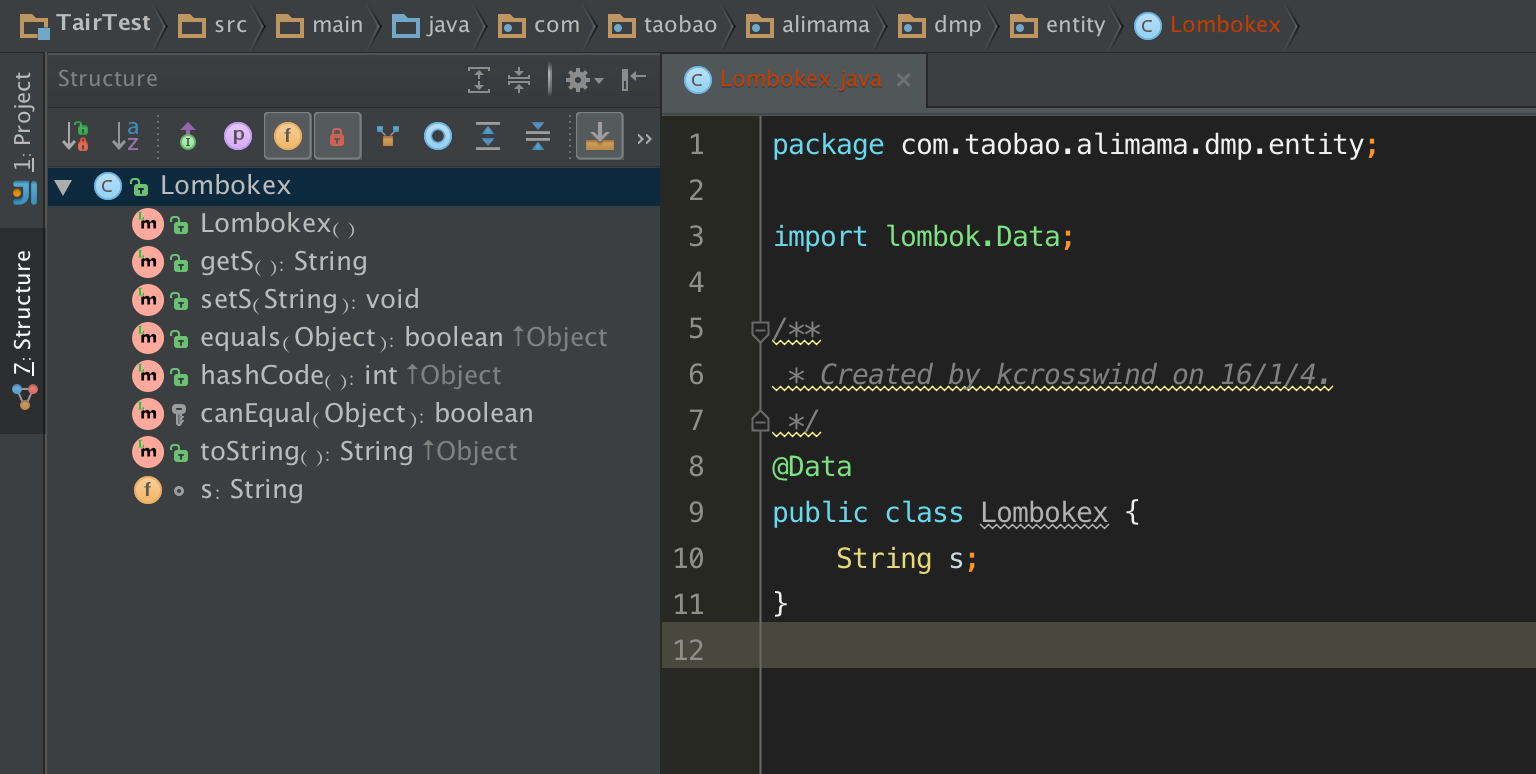This screenshot has height=774, width=1536.
Task: Click main folder breadcrumb
Action: [320, 25]
